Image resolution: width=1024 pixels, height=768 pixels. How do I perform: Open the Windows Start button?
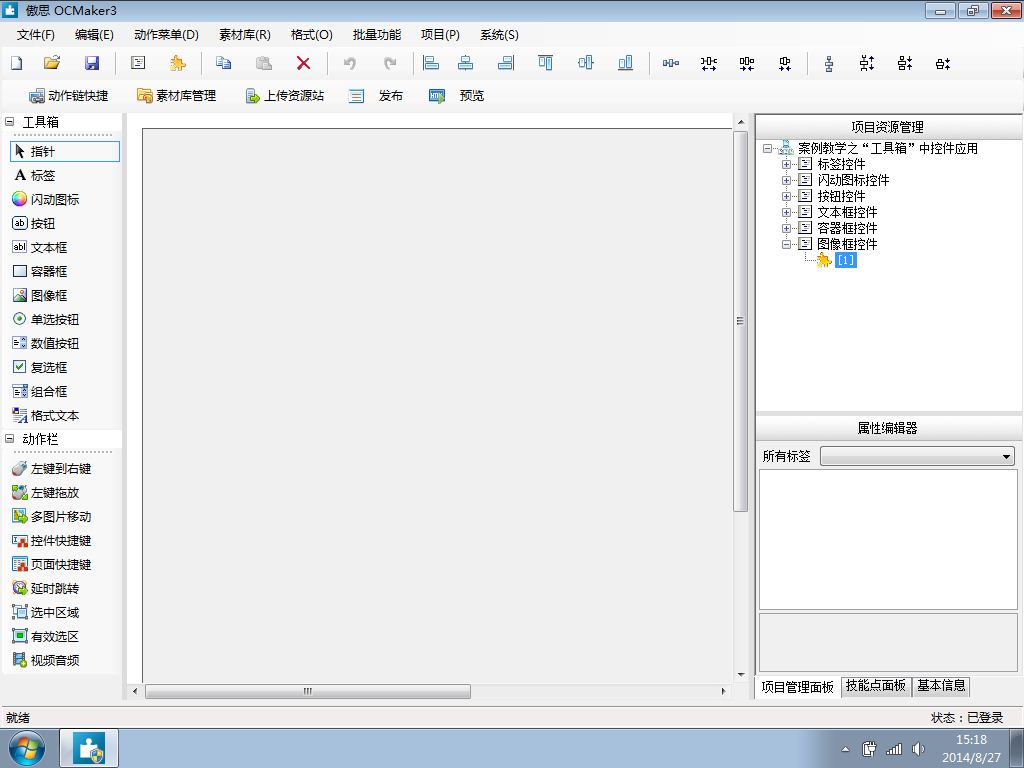click(x=26, y=747)
